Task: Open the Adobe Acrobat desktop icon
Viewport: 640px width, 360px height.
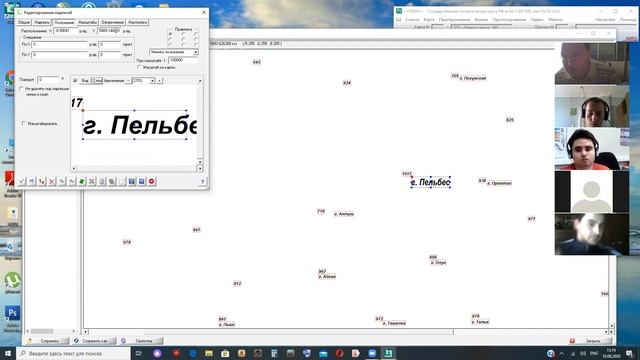Action: pyautogui.click(x=10, y=180)
